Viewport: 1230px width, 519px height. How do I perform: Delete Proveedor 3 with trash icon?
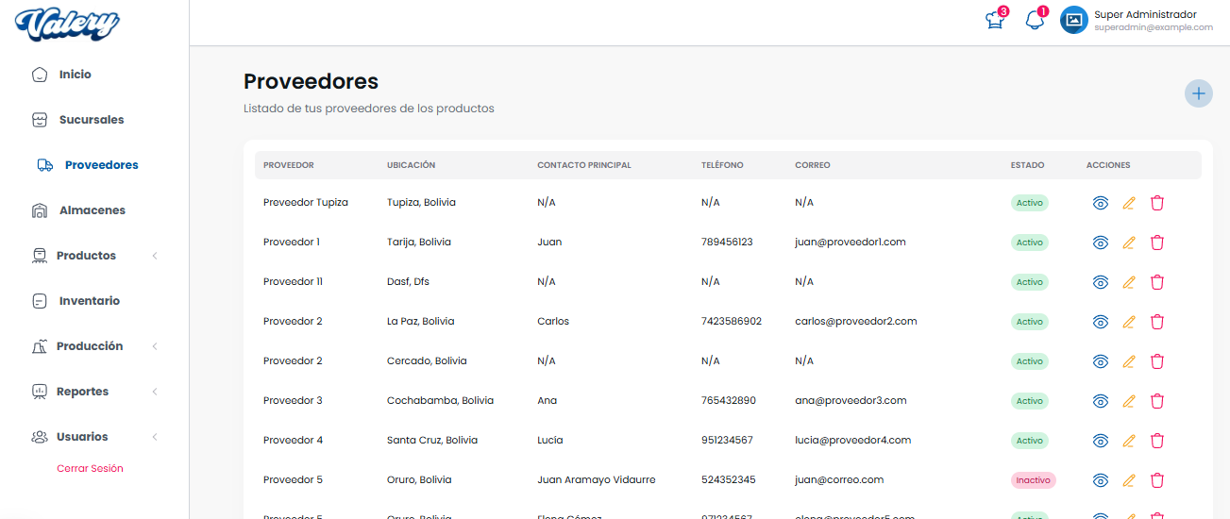1157,401
